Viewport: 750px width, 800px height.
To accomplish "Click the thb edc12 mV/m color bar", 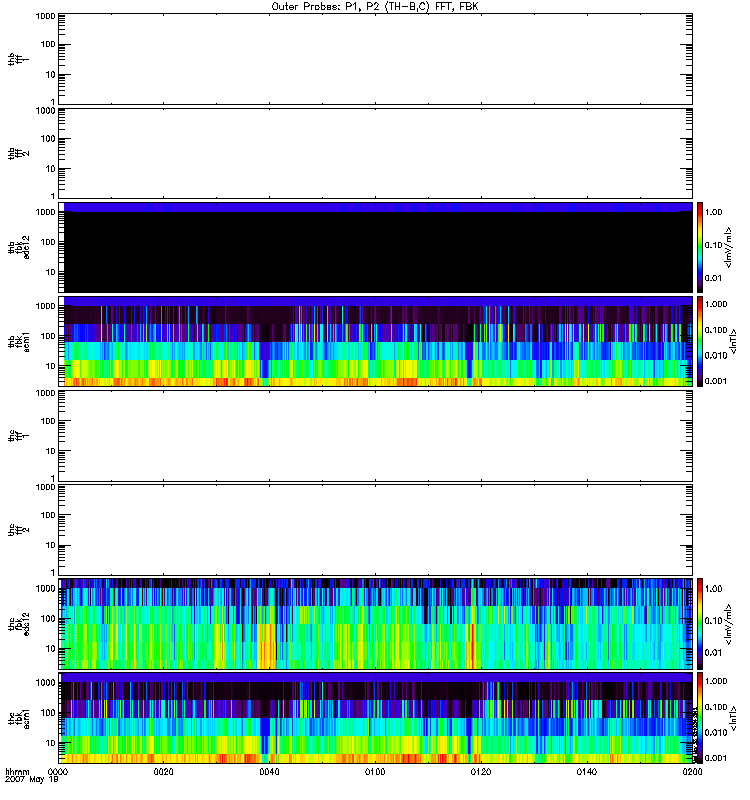I will click(702, 247).
